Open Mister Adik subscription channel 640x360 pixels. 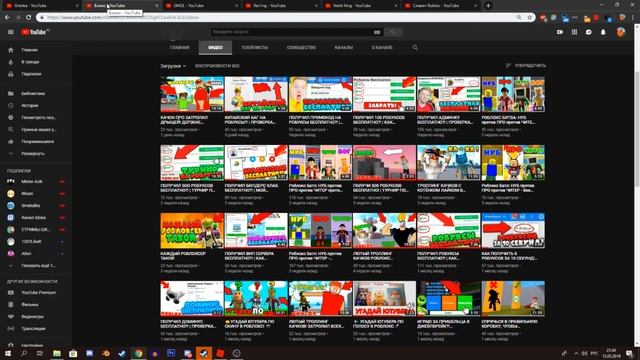[36, 181]
